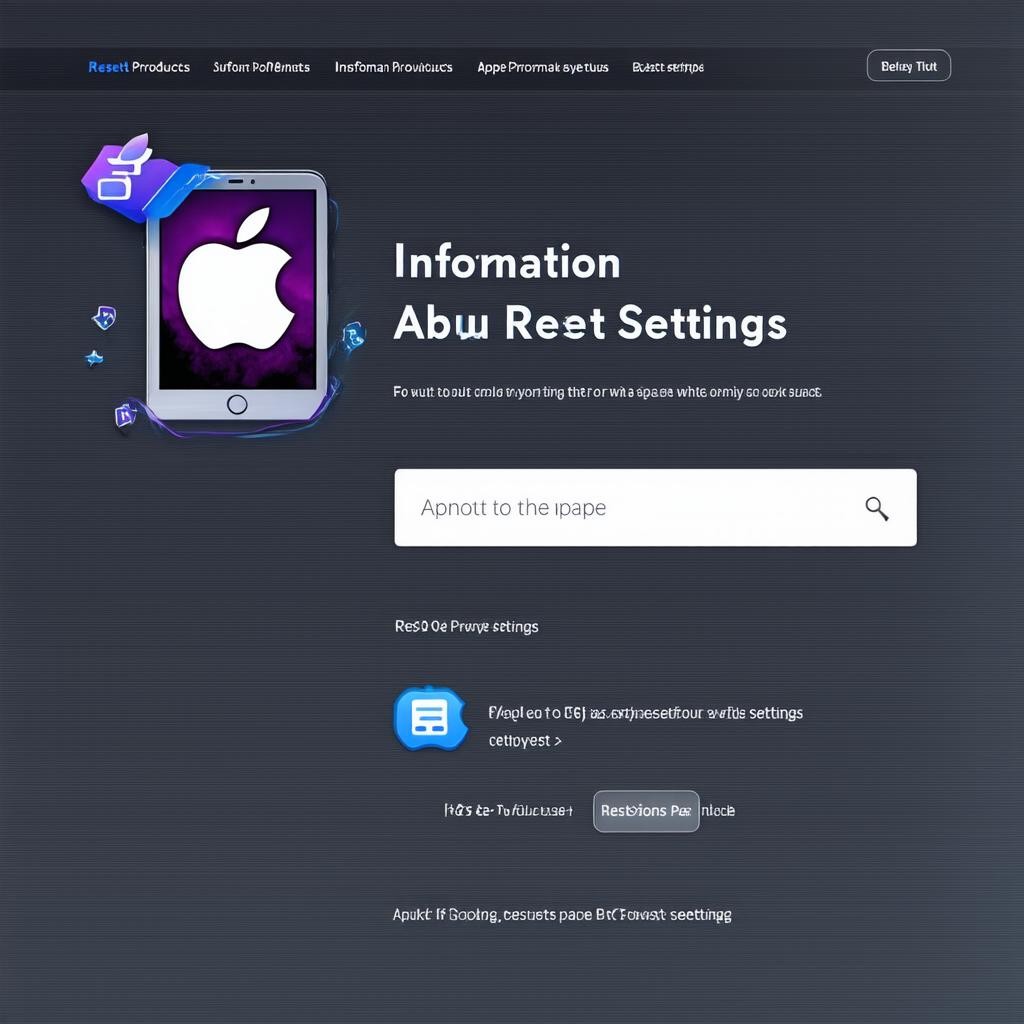This screenshot has height=1024, width=1024.
Task: Click the glowing blue icon right of the tablet
Action: pos(352,335)
